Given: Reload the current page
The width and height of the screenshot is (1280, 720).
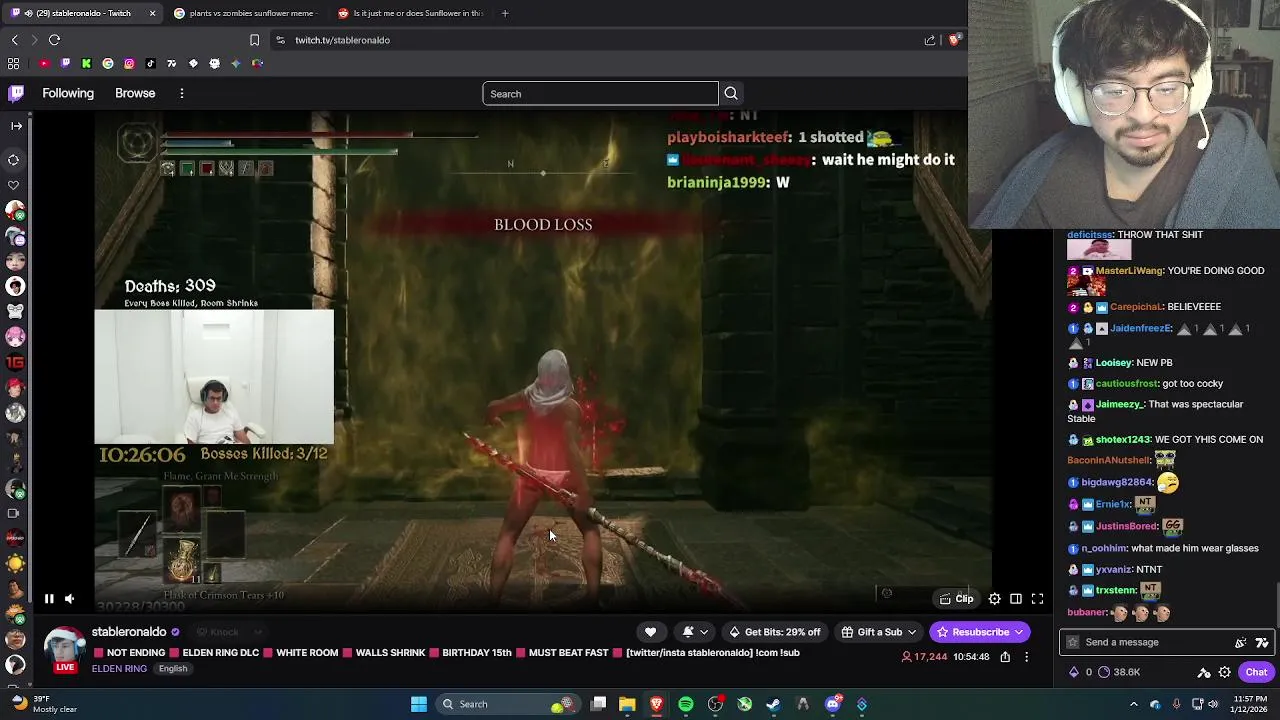Looking at the screenshot, I should (54, 40).
